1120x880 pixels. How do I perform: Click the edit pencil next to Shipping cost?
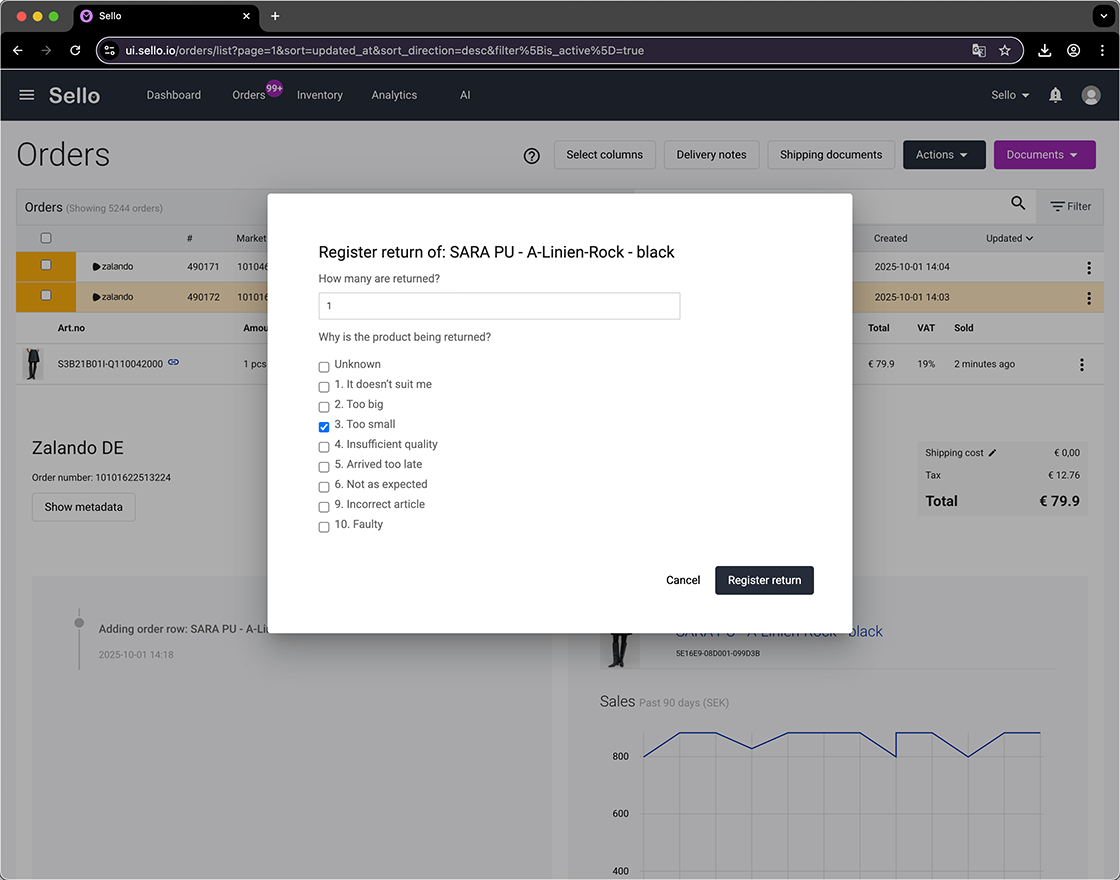(x=990, y=452)
